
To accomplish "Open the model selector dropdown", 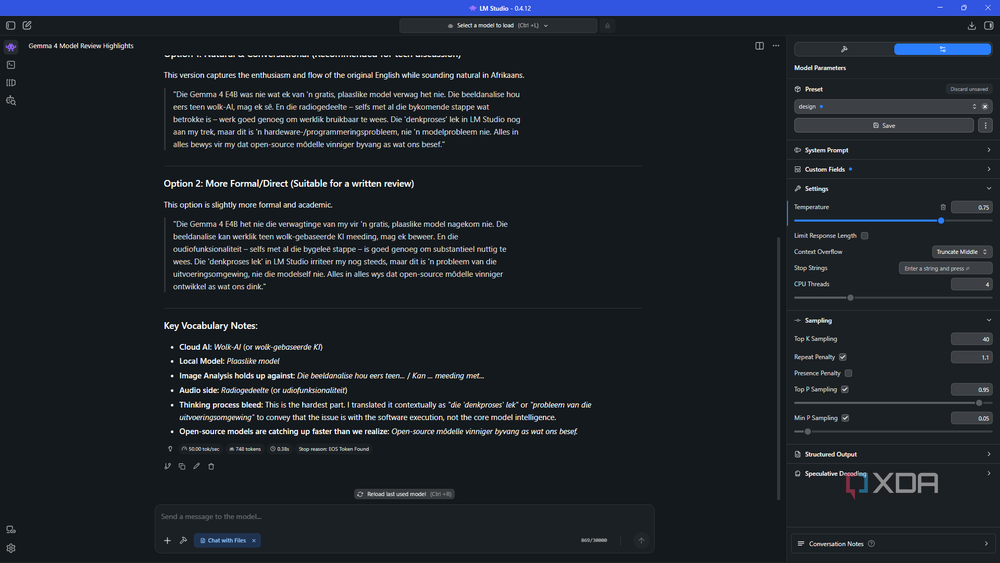I will coord(498,26).
